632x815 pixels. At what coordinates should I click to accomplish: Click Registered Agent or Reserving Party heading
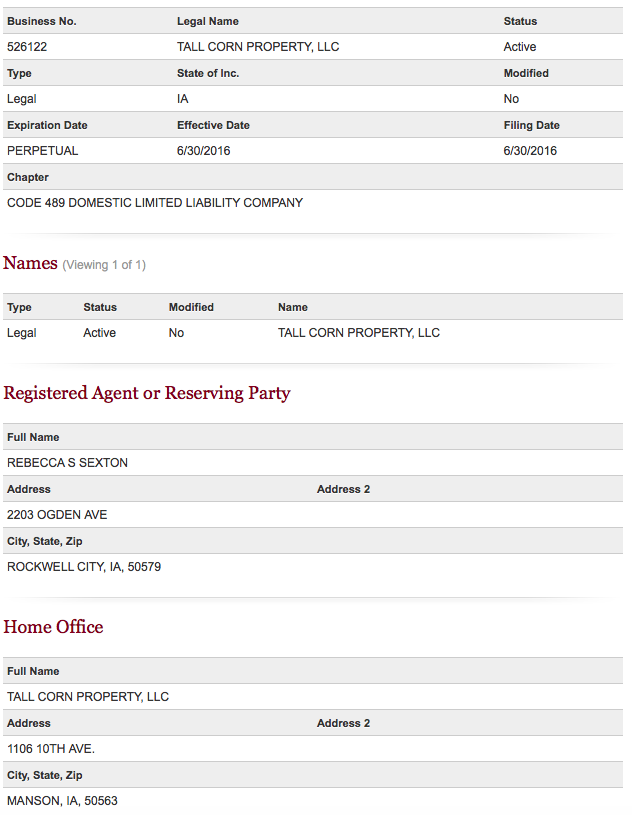click(147, 393)
